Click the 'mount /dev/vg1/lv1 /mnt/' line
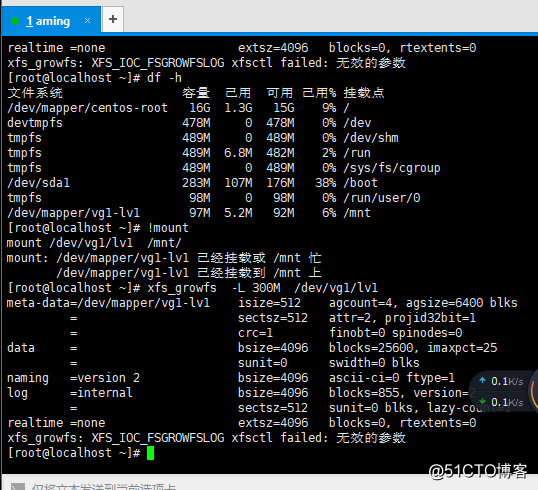The image size is (538, 490). coord(94,243)
